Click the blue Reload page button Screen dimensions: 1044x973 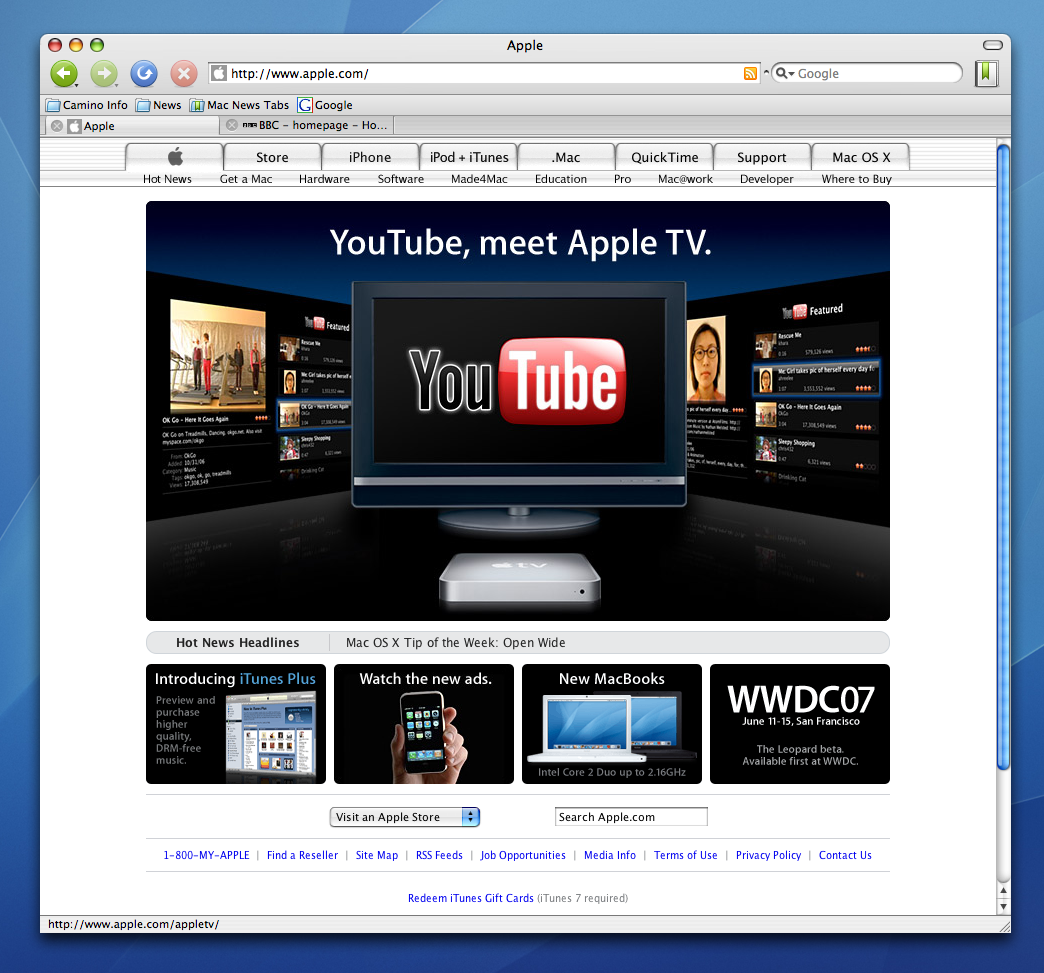144,73
